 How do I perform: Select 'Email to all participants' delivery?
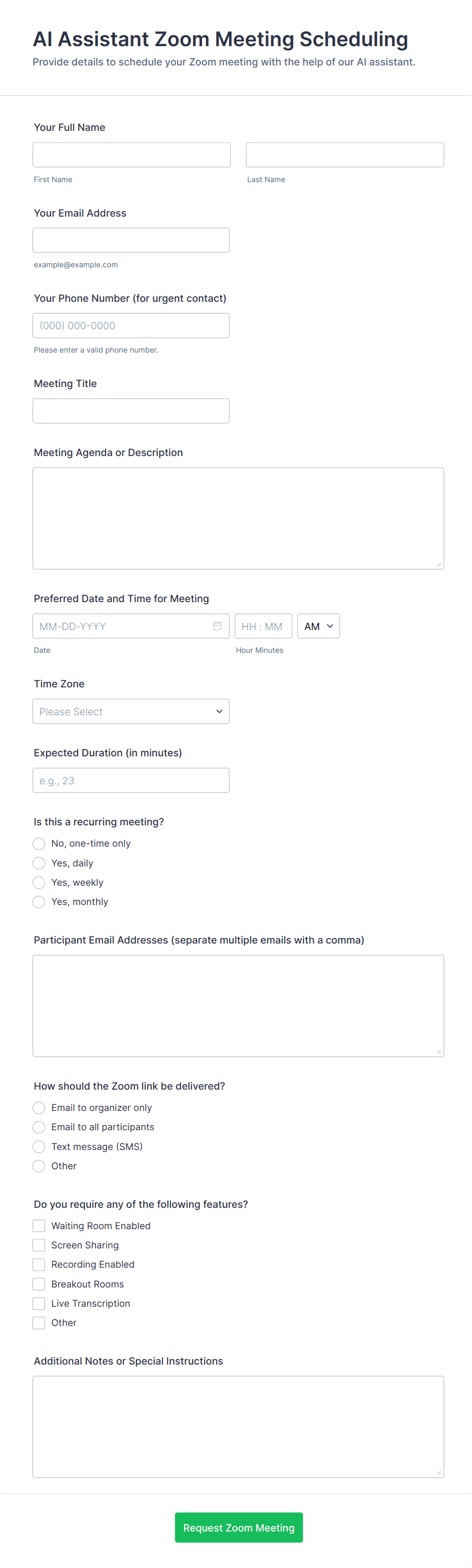point(39,1127)
